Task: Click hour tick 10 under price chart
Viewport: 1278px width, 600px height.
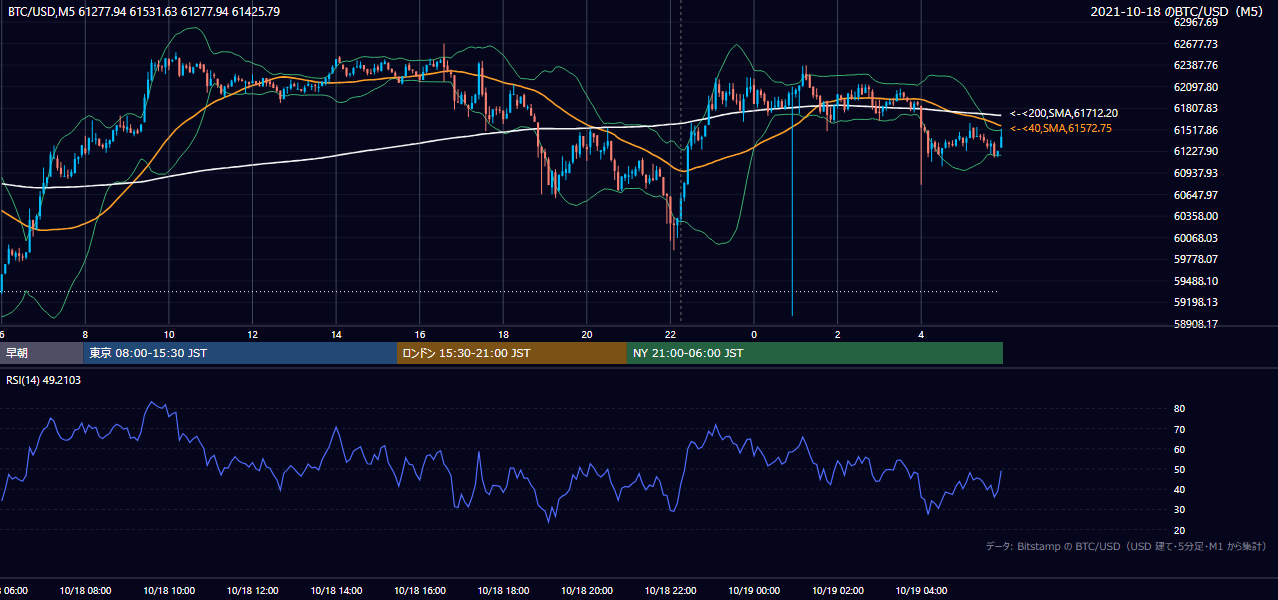Action: [x=169, y=334]
